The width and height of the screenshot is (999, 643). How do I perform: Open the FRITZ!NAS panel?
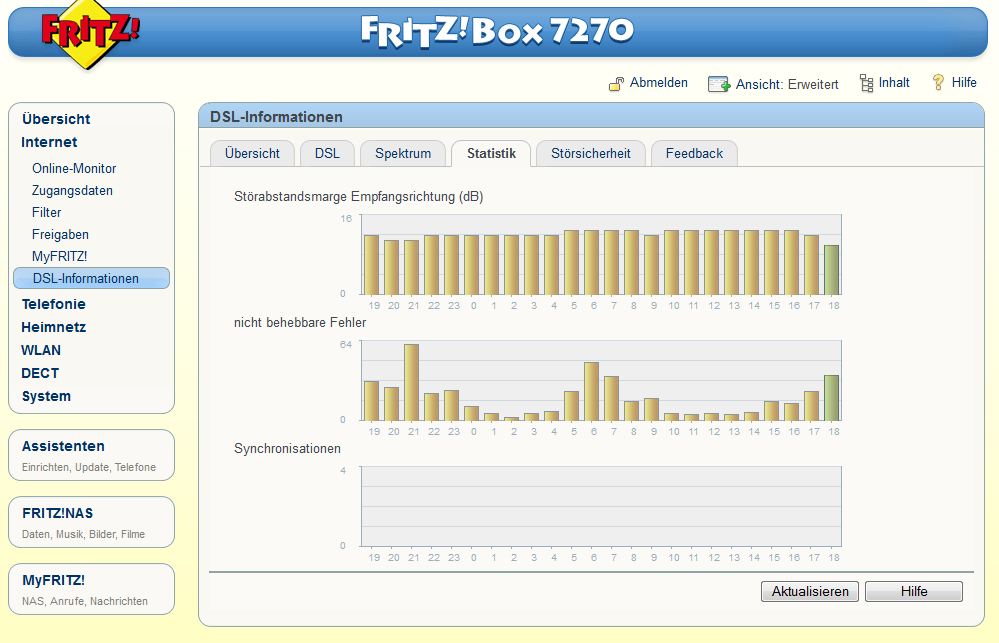[x=91, y=522]
